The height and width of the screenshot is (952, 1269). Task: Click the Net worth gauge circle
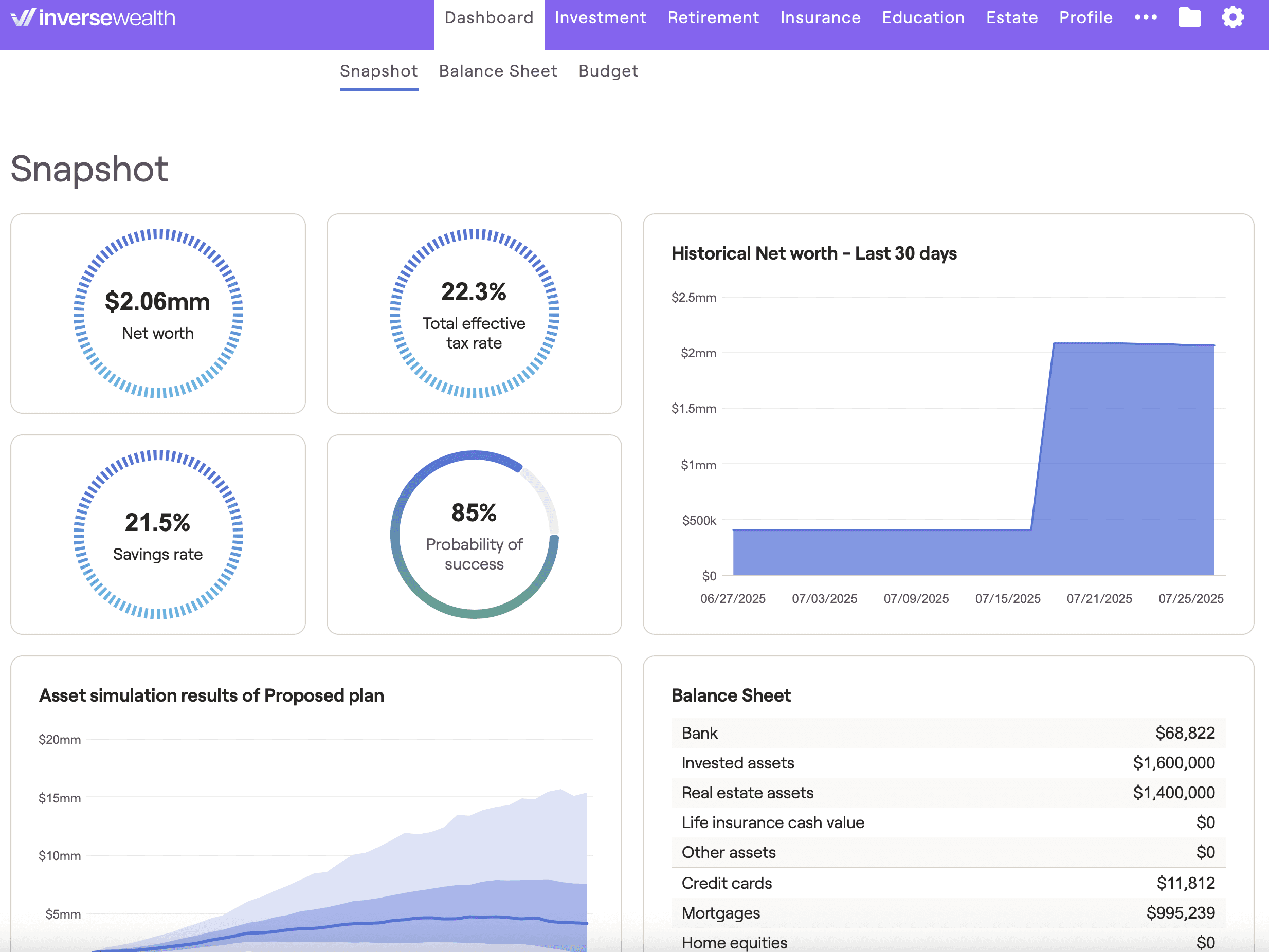click(158, 313)
